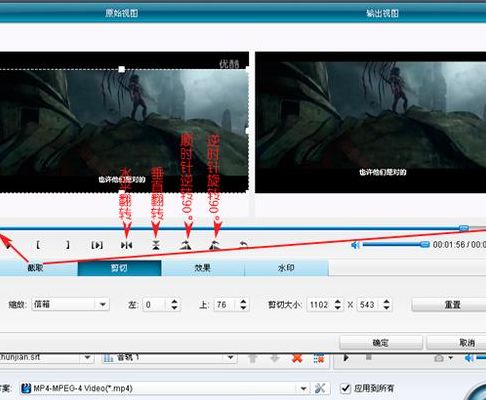The height and width of the screenshot is (400, 486).
Task: Increase the 上 value with up stepper
Action: click(x=243, y=301)
